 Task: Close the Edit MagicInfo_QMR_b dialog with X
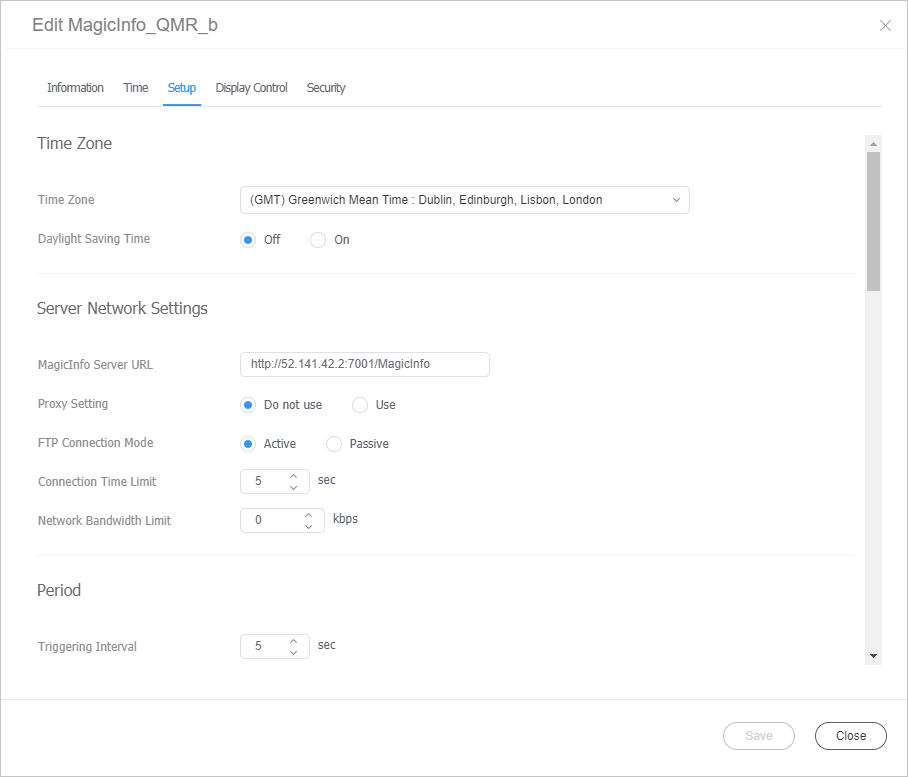(x=885, y=26)
